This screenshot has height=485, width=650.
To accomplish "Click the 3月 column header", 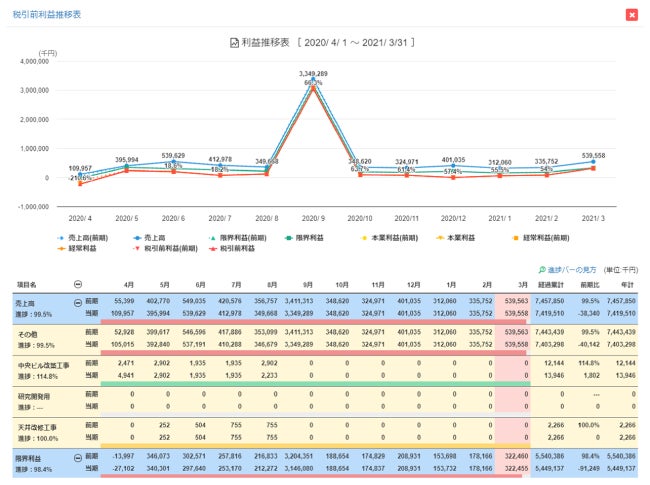I will (x=523, y=285).
